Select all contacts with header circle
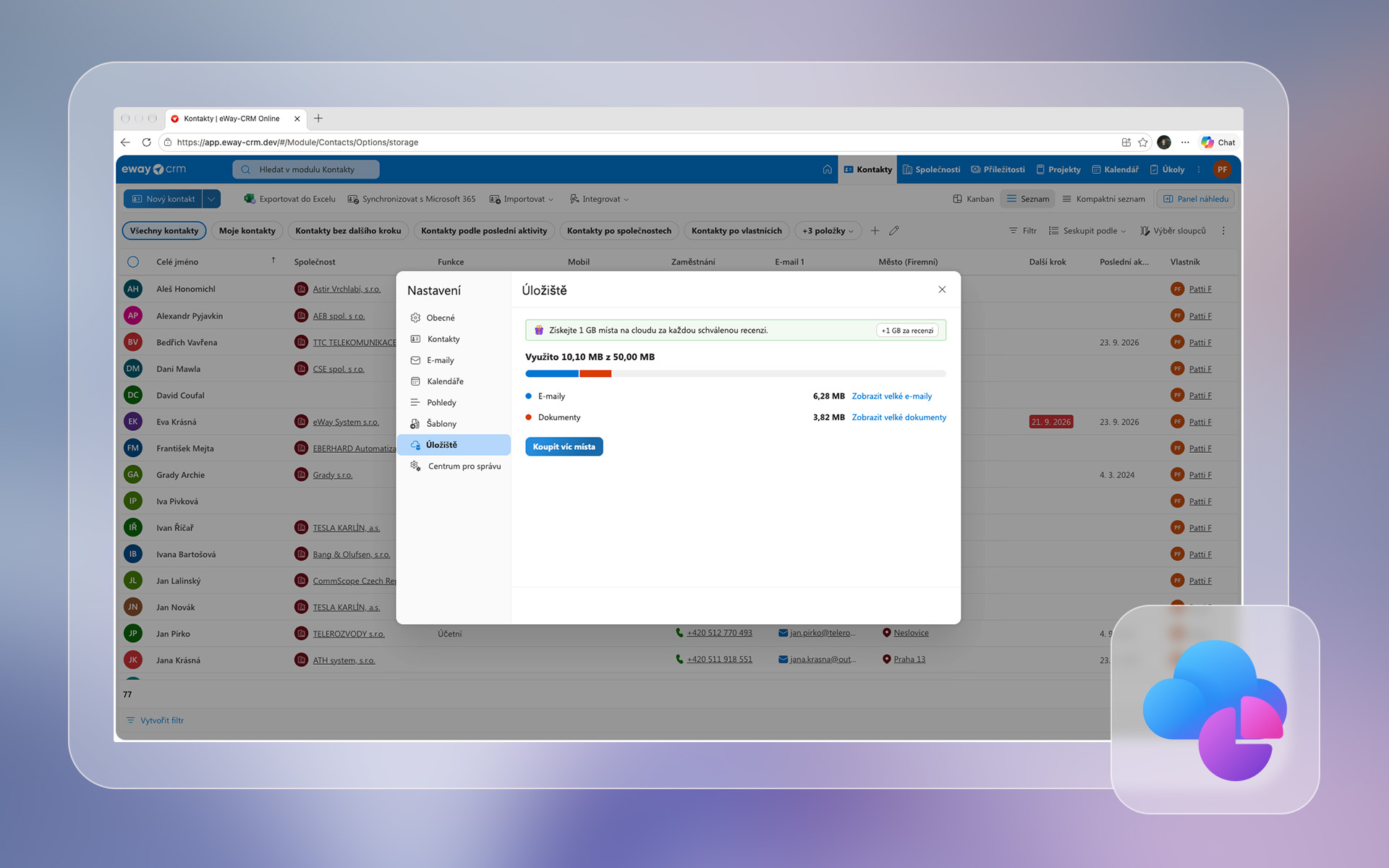Screen dimensions: 1389x868 (133, 262)
